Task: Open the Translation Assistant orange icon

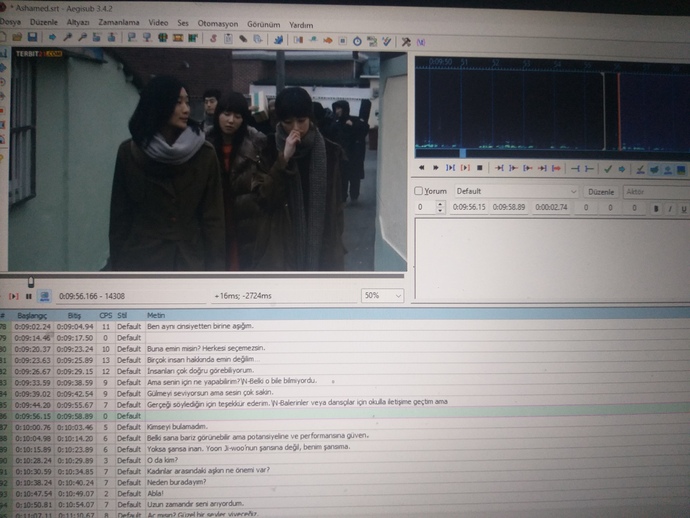Action: [328, 40]
